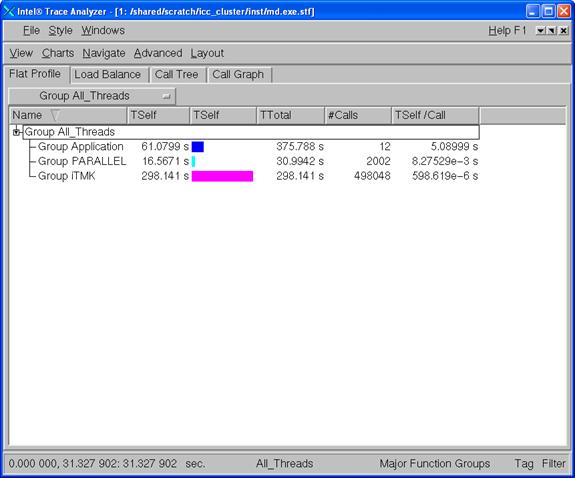Close the inner child window
Viewport: 575px width, 478px height.
(563, 30)
